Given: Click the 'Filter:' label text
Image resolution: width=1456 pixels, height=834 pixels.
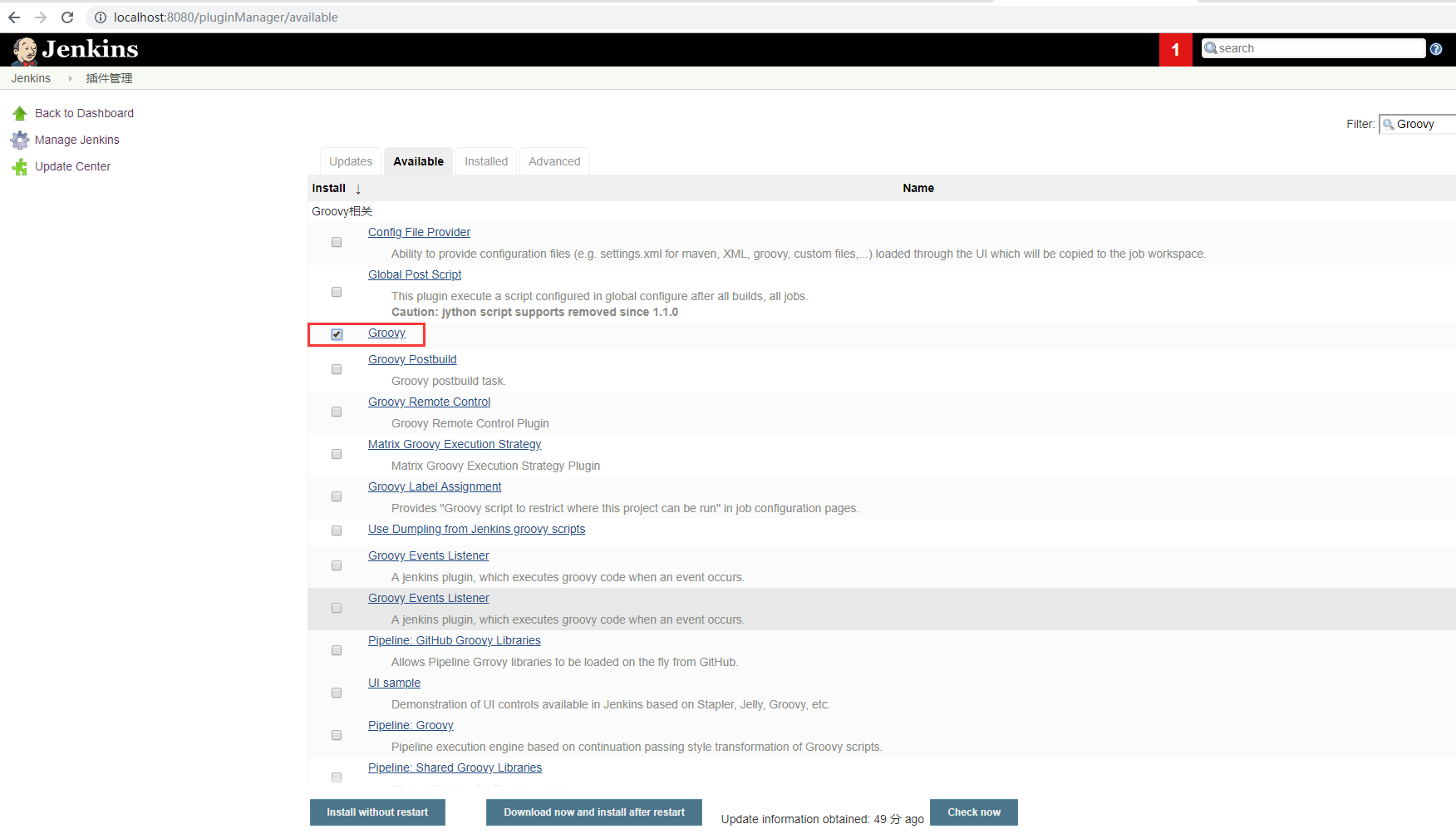Looking at the screenshot, I should click(x=1360, y=124).
